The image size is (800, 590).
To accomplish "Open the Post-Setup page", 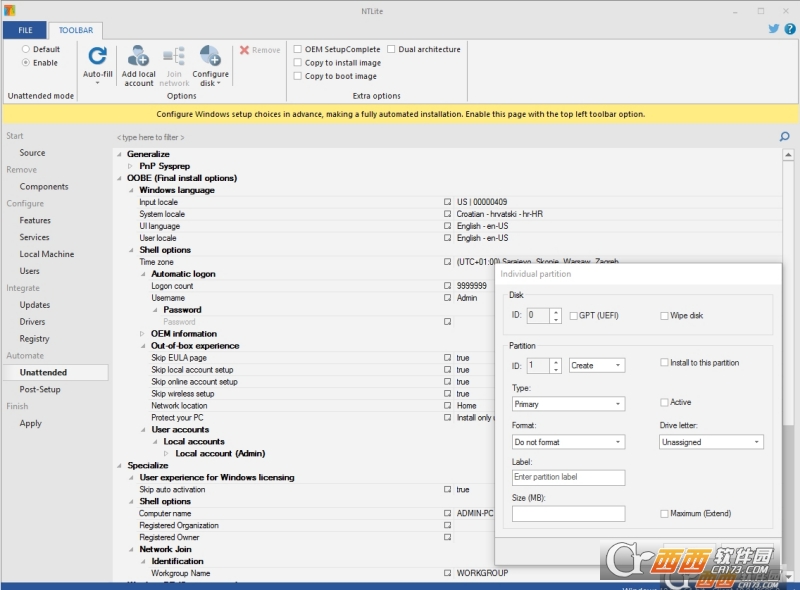I will (x=40, y=389).
